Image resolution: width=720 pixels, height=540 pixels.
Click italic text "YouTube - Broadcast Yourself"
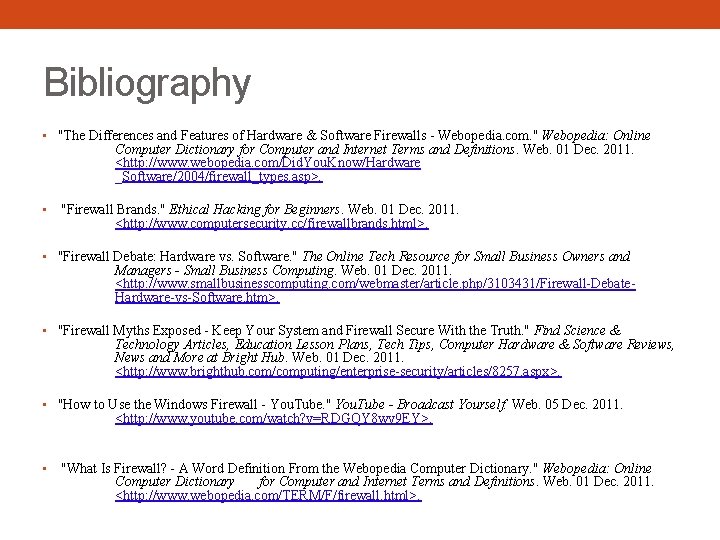pos(421,405)
